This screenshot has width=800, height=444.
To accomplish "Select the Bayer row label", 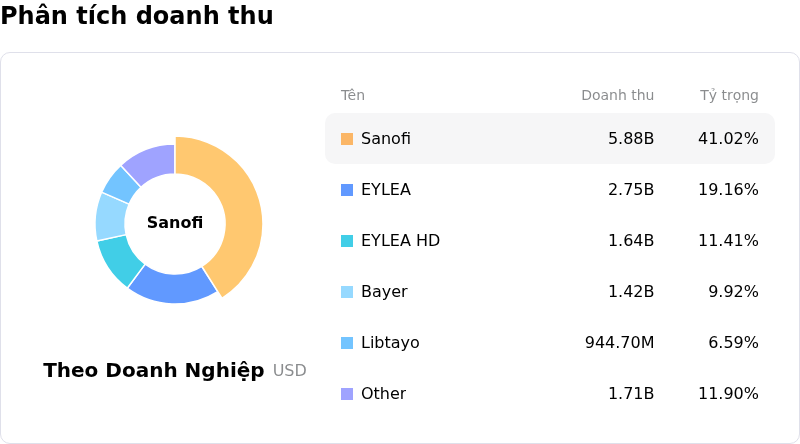I will [384, 292].
